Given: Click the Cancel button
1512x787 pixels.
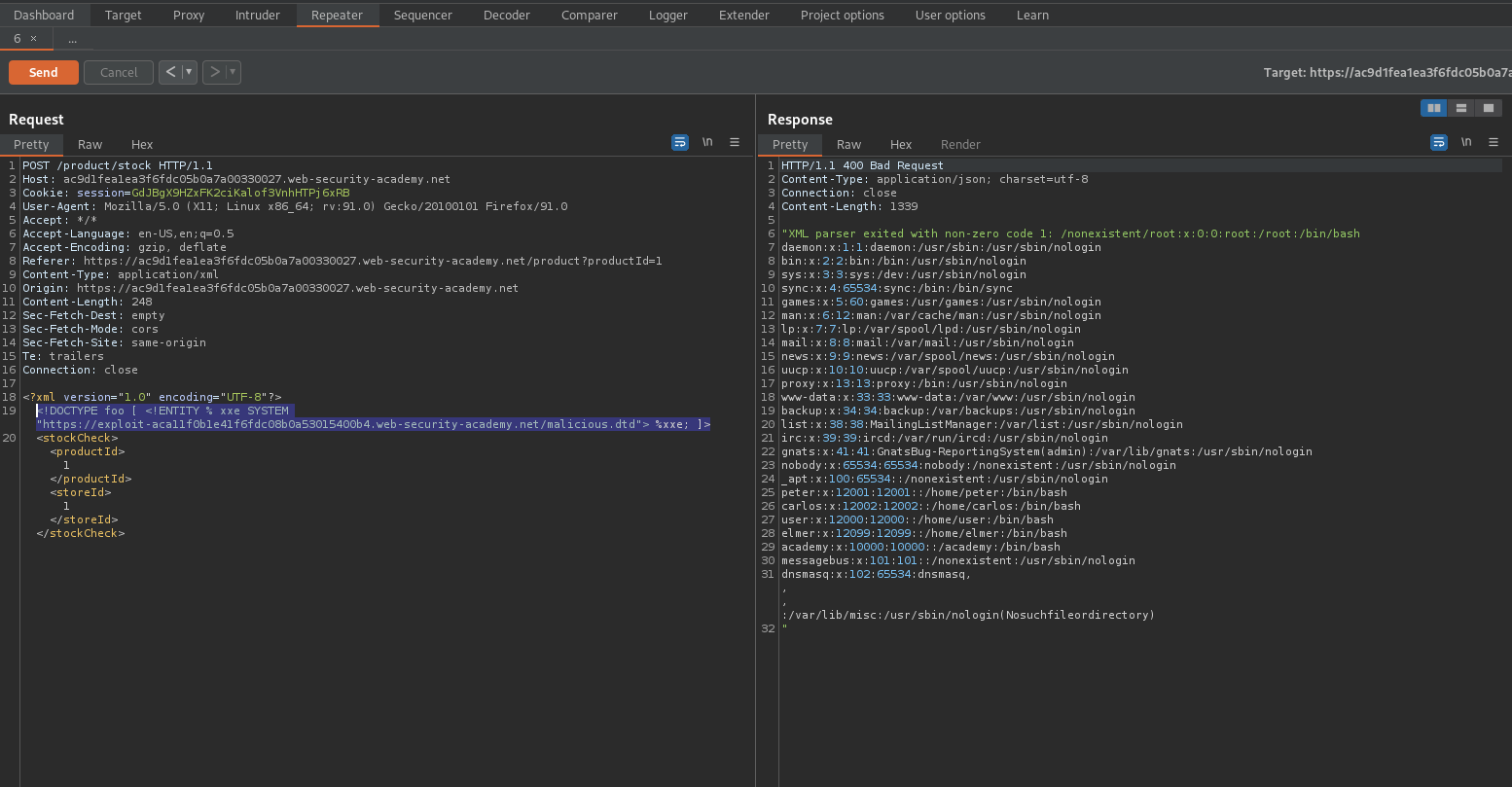Looking at the screenshot, I should click(119, 72).
